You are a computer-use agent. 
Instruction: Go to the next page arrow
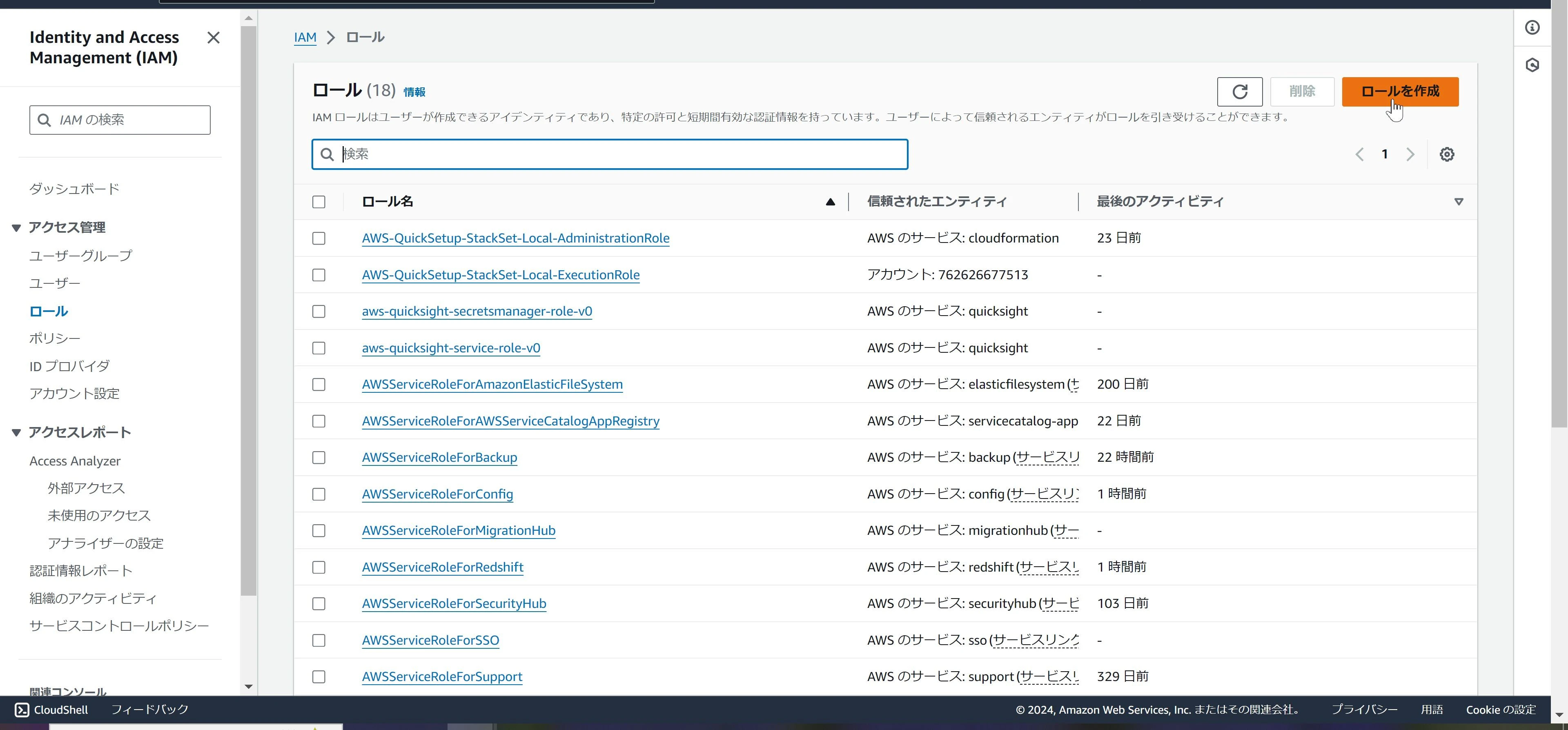[x=1410, y=154]
